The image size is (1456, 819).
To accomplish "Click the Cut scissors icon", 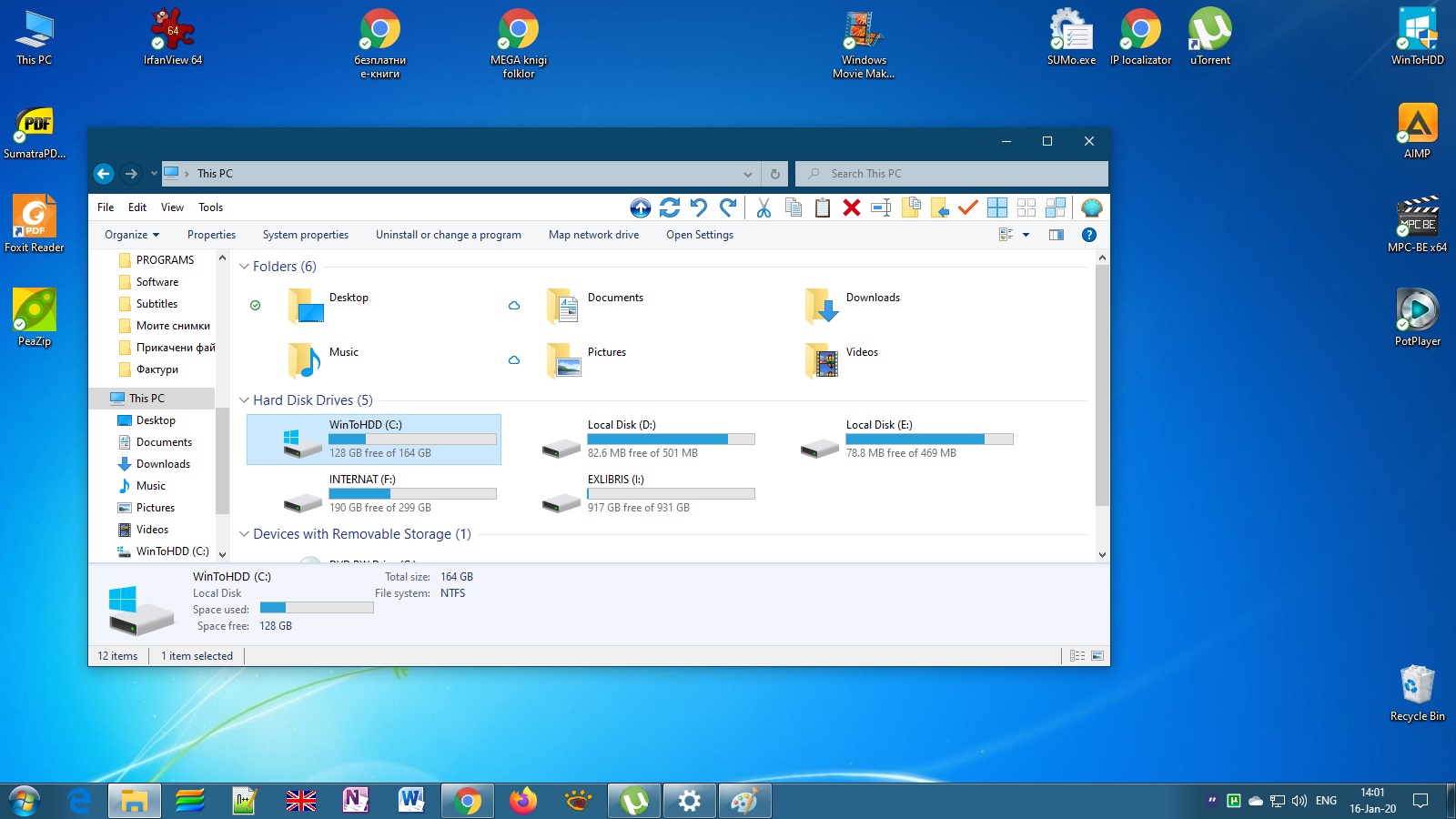I will point(763,207).
